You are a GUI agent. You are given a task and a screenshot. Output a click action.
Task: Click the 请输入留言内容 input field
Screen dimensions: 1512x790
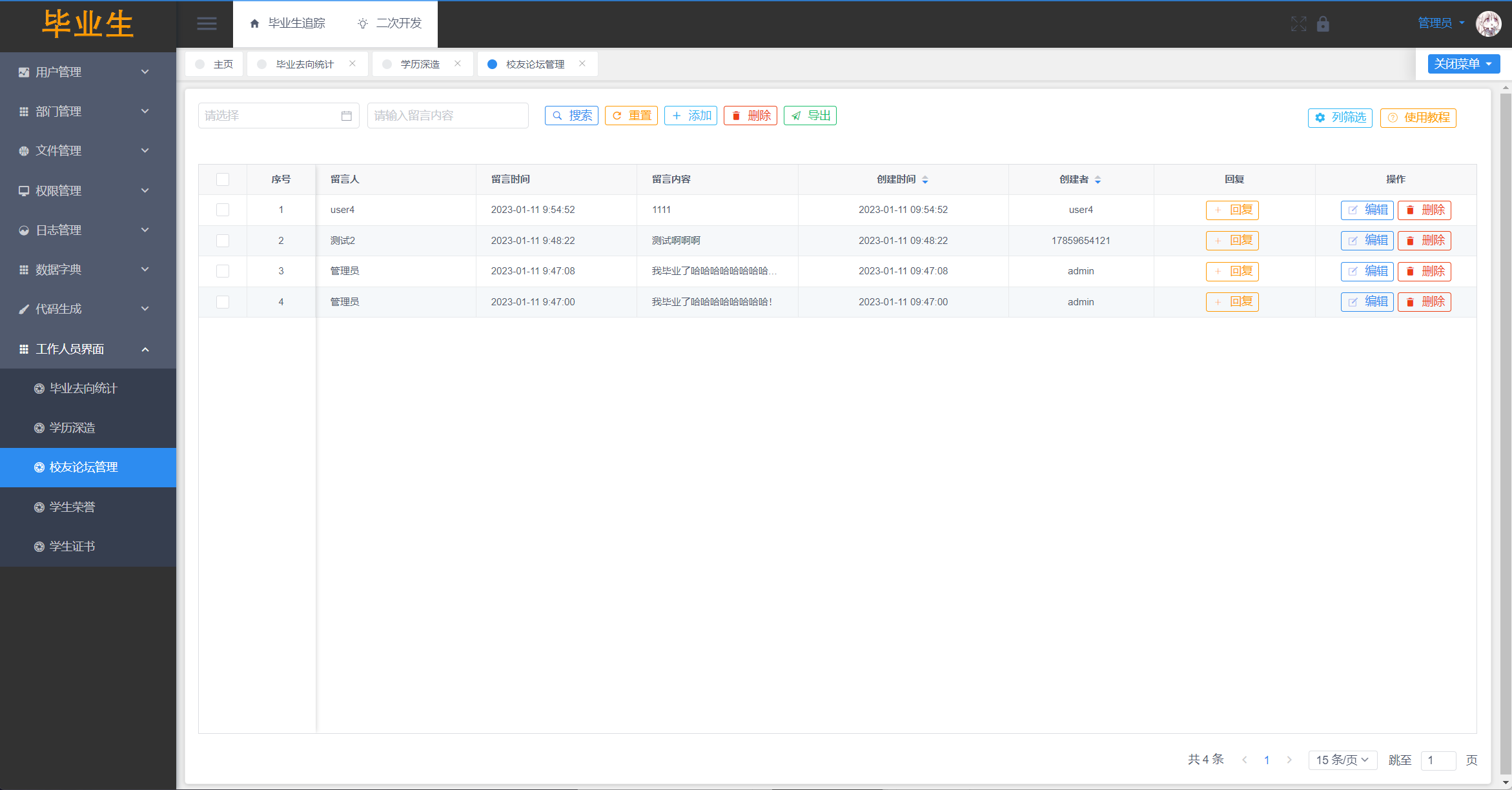click(x=447, y=116)
